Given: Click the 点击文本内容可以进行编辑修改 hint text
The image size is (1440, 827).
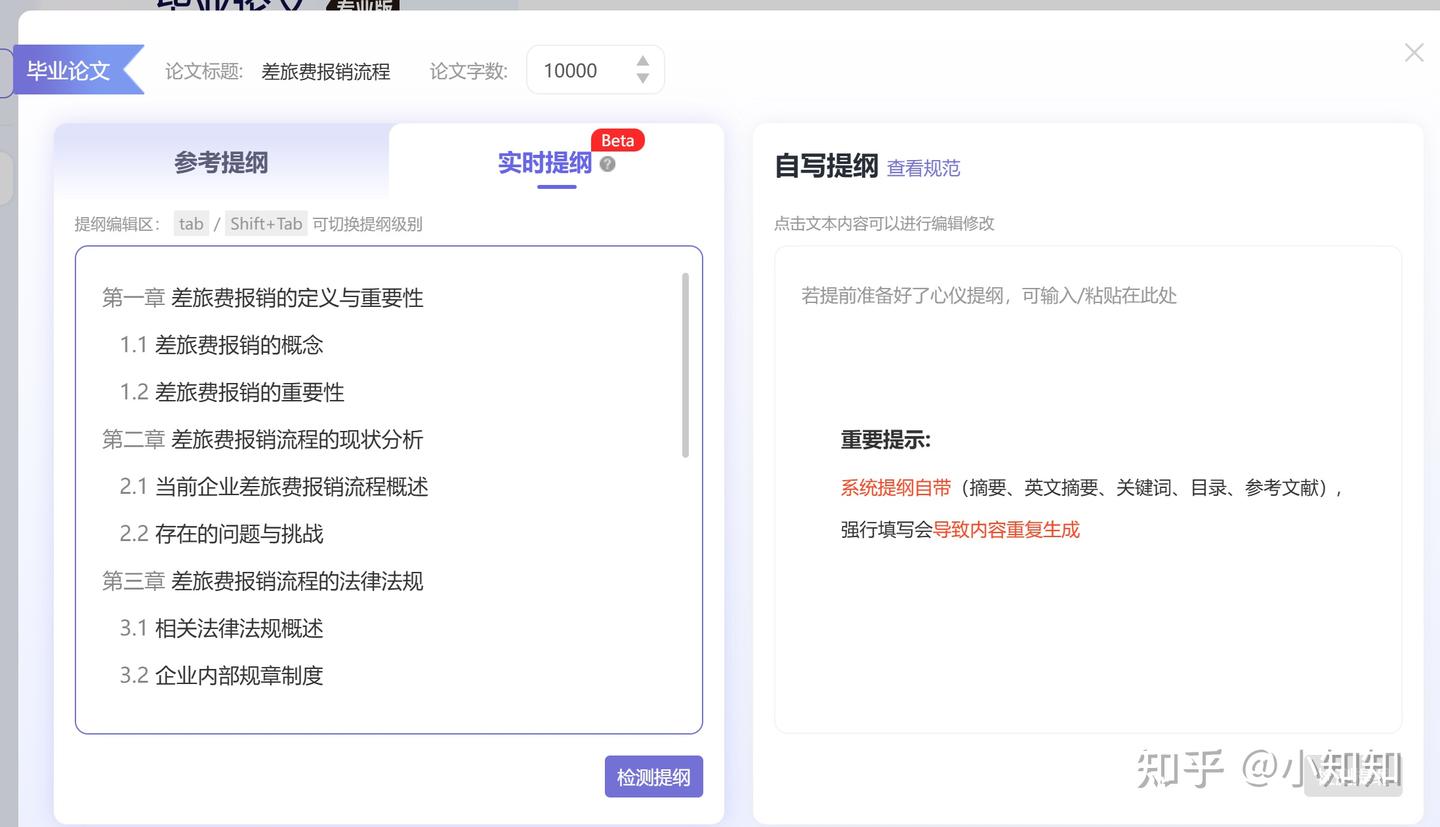Looking at the screenshot, I should [x=885, y=224].
